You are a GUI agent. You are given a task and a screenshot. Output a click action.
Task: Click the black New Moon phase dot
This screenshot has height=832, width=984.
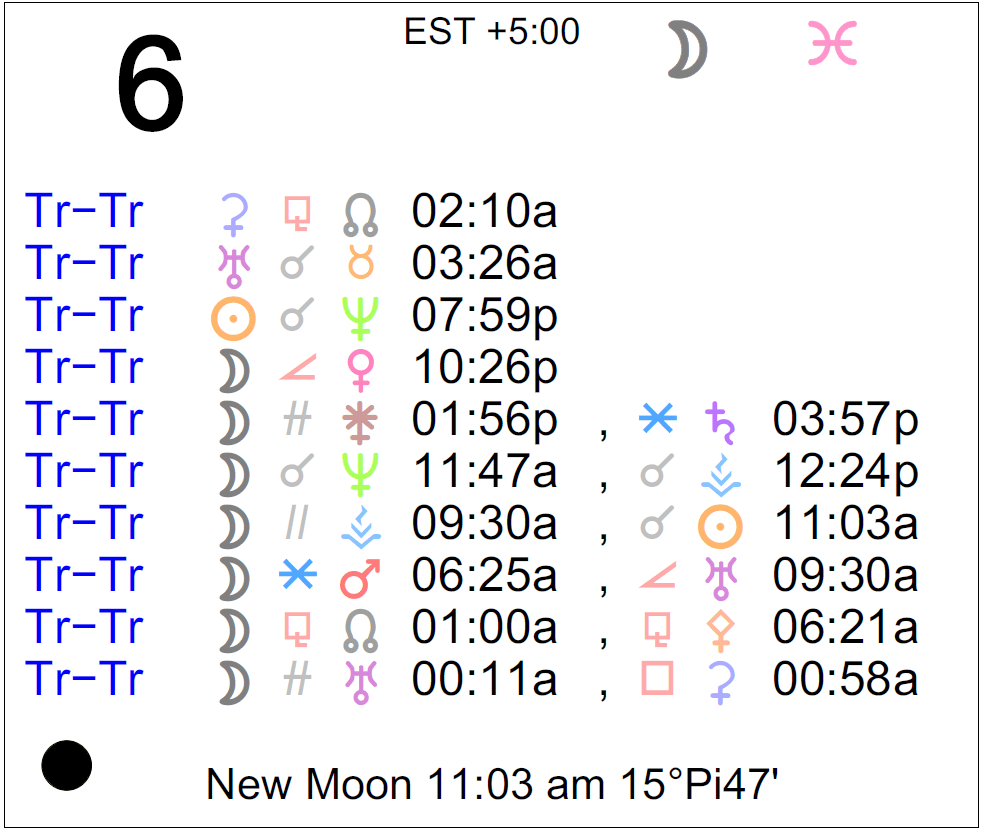tap(66, 765)
